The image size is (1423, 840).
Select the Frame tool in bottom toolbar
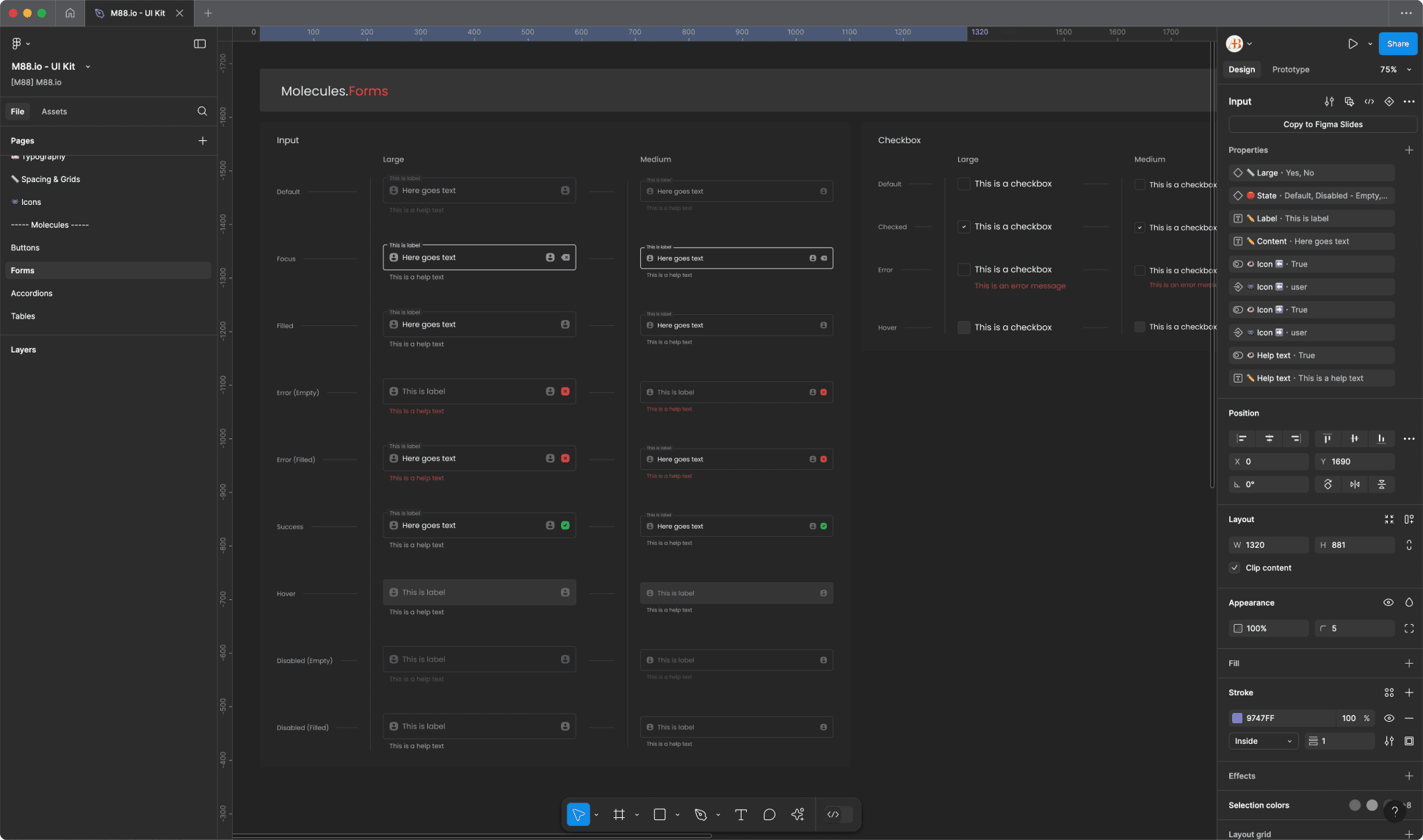click(x=620, y=814)
